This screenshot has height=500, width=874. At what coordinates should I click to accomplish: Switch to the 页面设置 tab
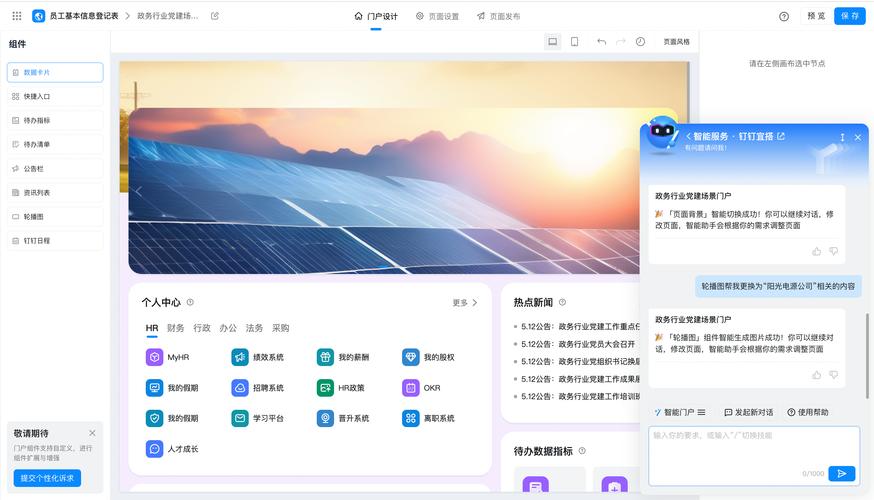(437, 16)
